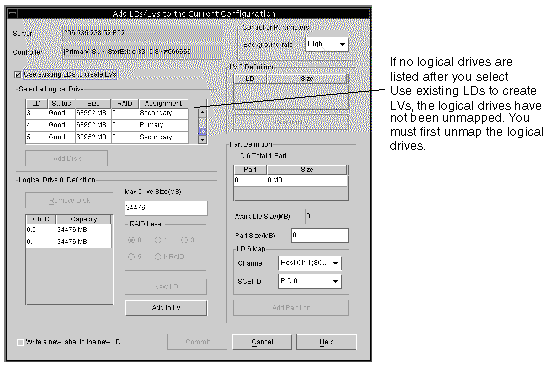Click the Capacity column header in disk table

pyautogui.click(x=84, y=220)
